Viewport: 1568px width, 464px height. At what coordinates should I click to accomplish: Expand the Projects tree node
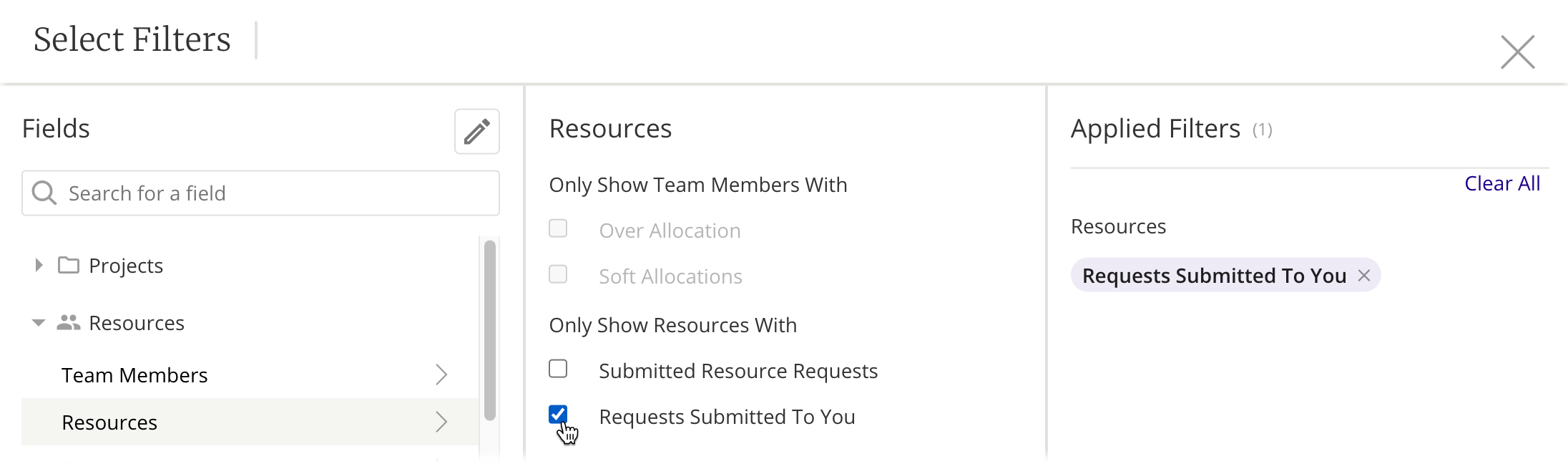39,266
